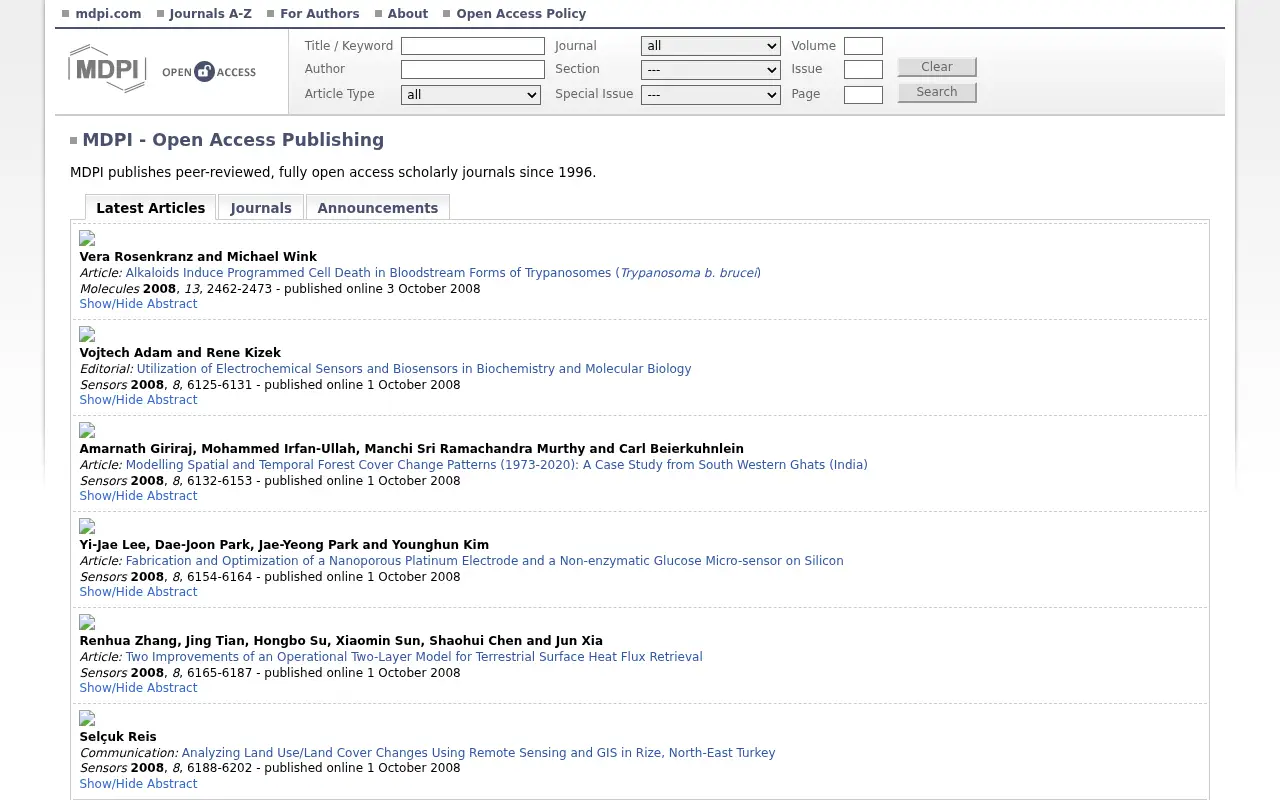
Task: Toggle abstract for the Vojtech Adam editorial
Action: pos(139,400)
